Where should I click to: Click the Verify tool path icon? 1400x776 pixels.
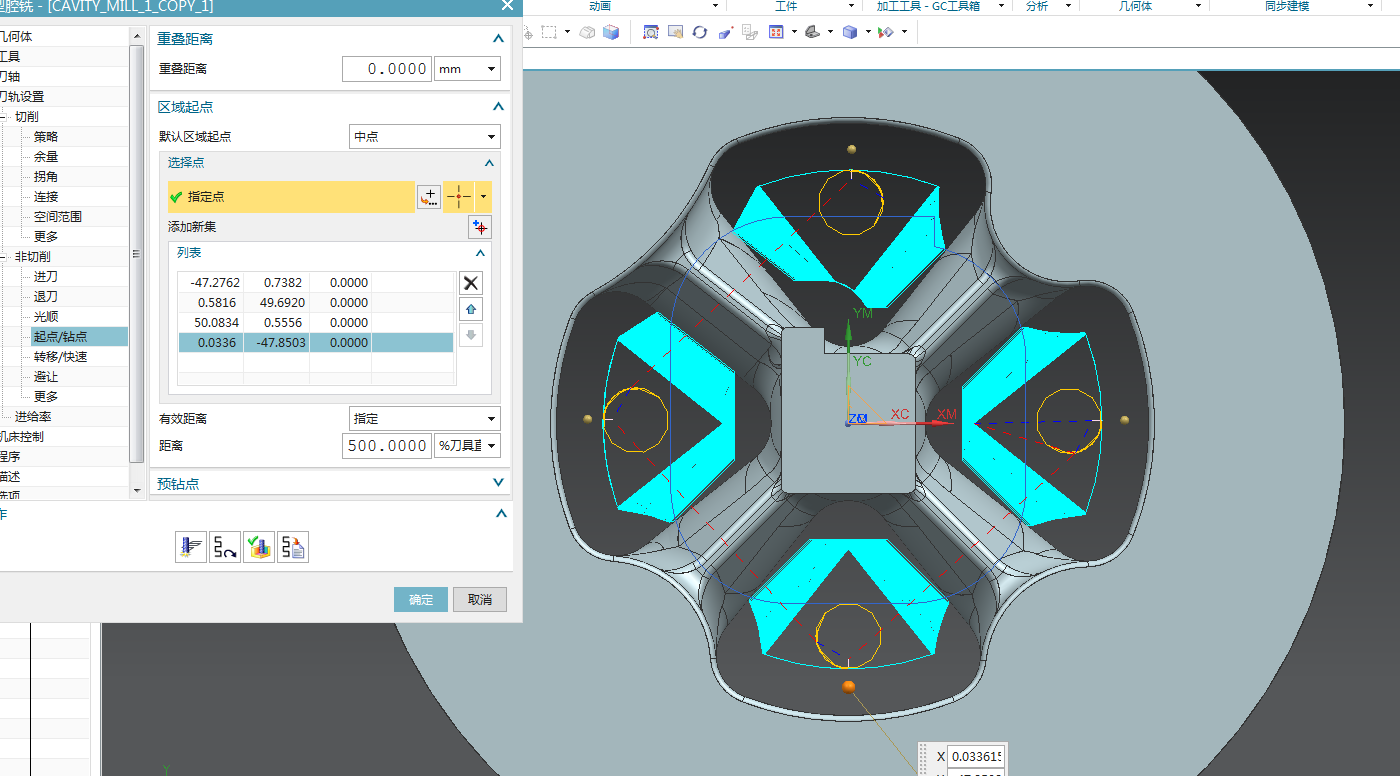(259, 547)
